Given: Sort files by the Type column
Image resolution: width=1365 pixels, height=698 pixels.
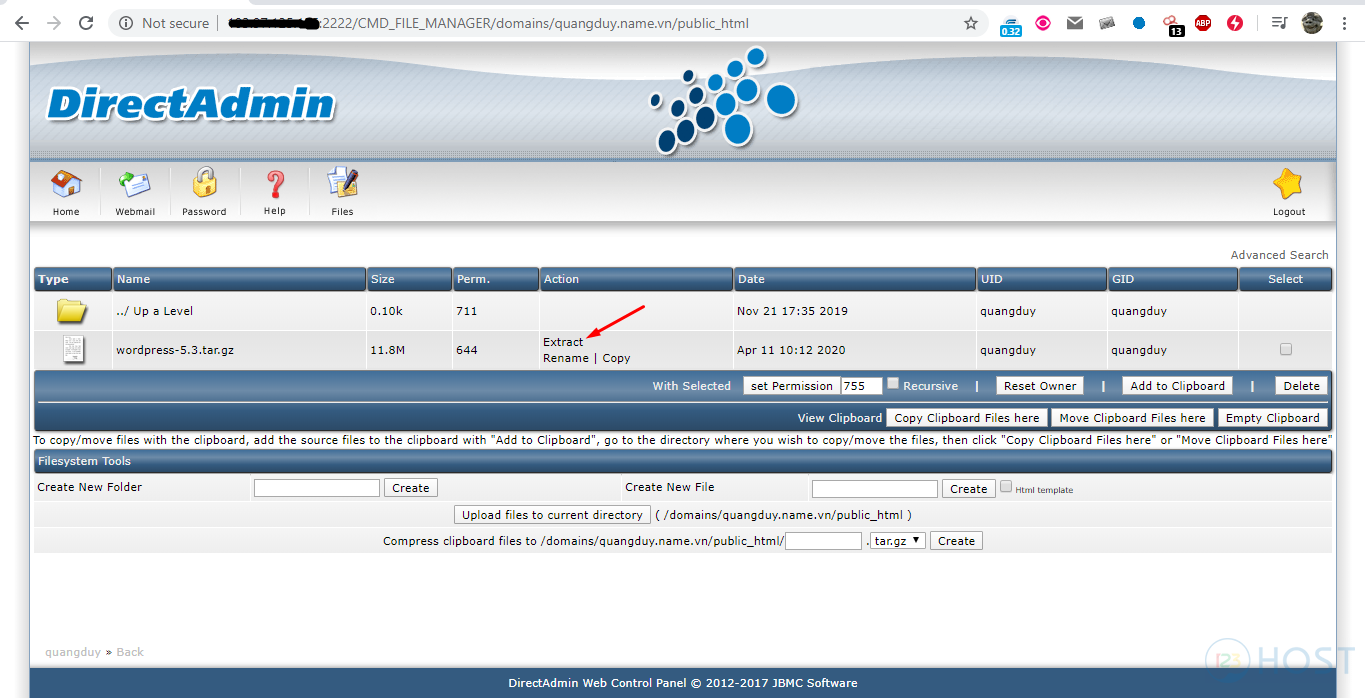Looking at the screenshot, I should tap(73, 279).
